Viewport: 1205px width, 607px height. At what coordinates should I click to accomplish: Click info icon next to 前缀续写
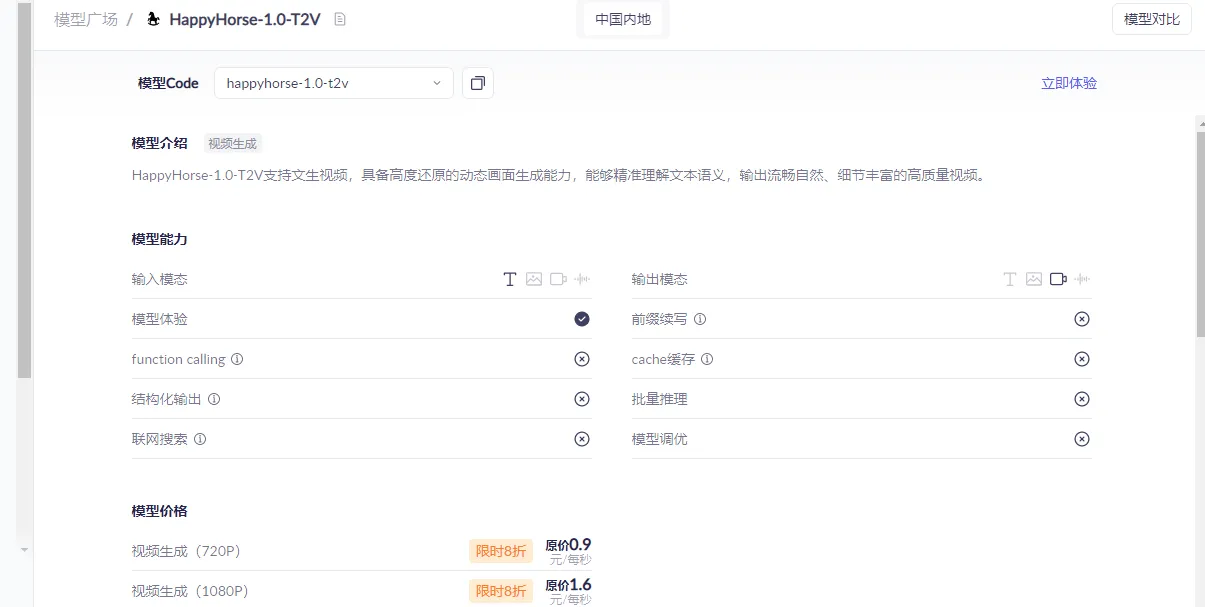point(700,319)
